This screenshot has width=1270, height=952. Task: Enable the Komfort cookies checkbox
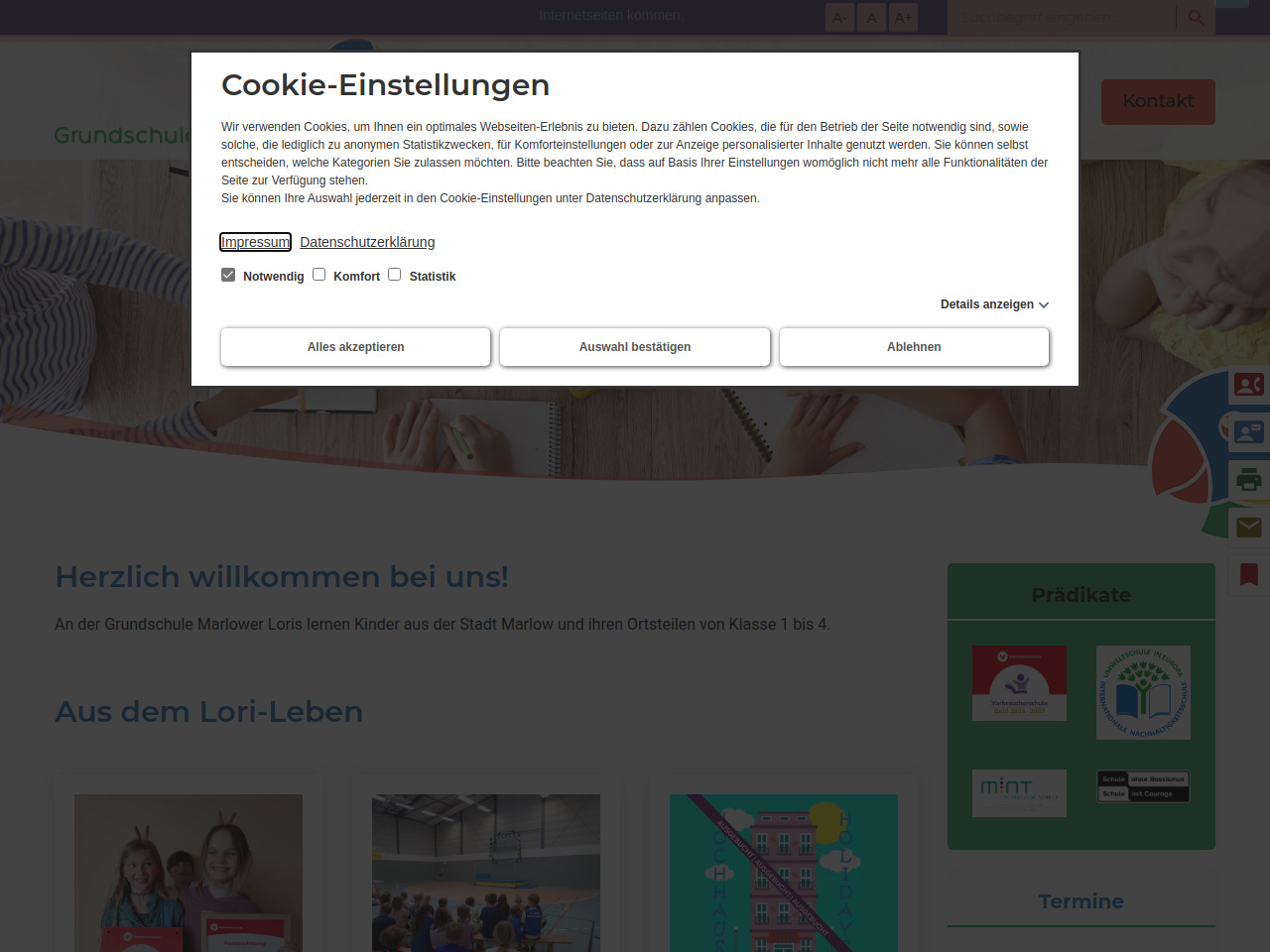[319, 275]
